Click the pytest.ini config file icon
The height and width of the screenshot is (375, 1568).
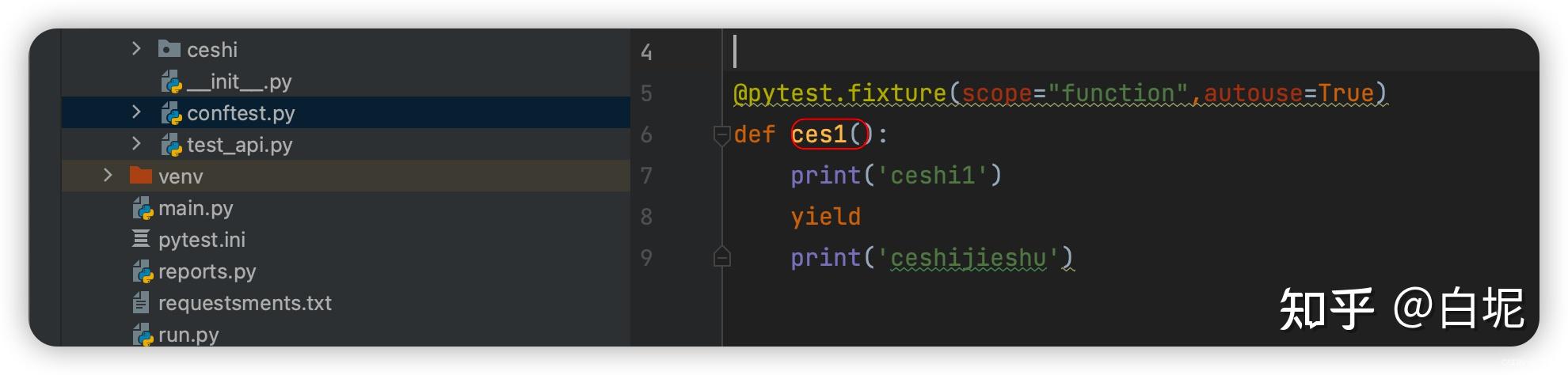click(x=141, y=239)
